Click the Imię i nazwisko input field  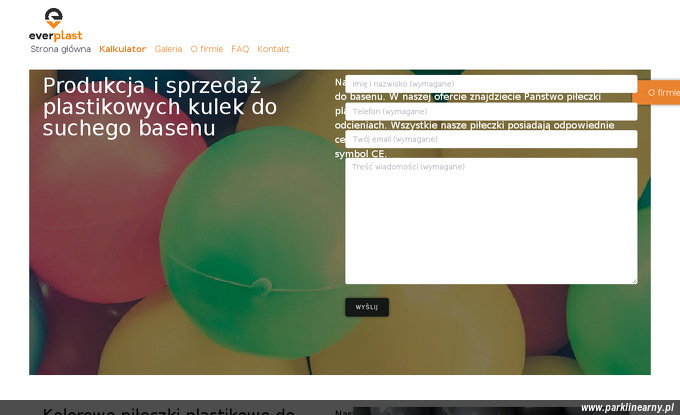click(x=491, y=84)
